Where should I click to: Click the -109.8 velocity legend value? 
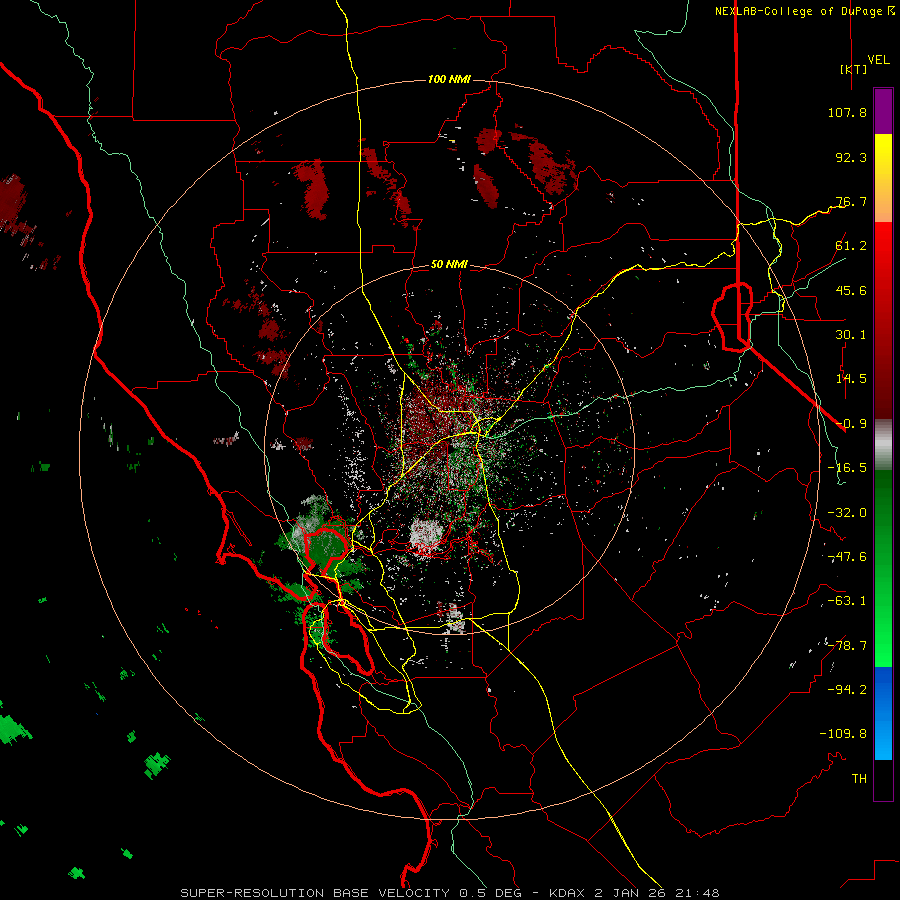(843, 734)
